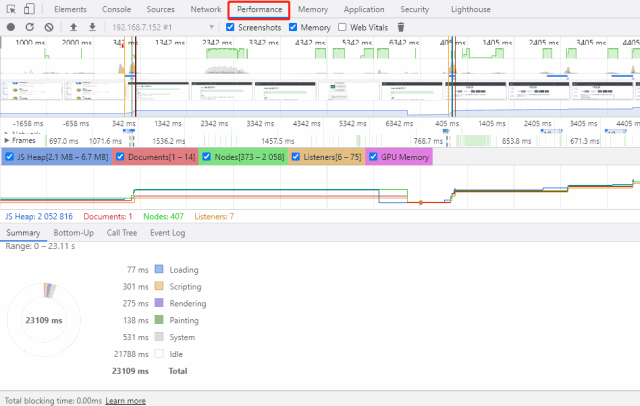Click the trash can collect garbage icon
Screen dimensions: 640x406
401,27
